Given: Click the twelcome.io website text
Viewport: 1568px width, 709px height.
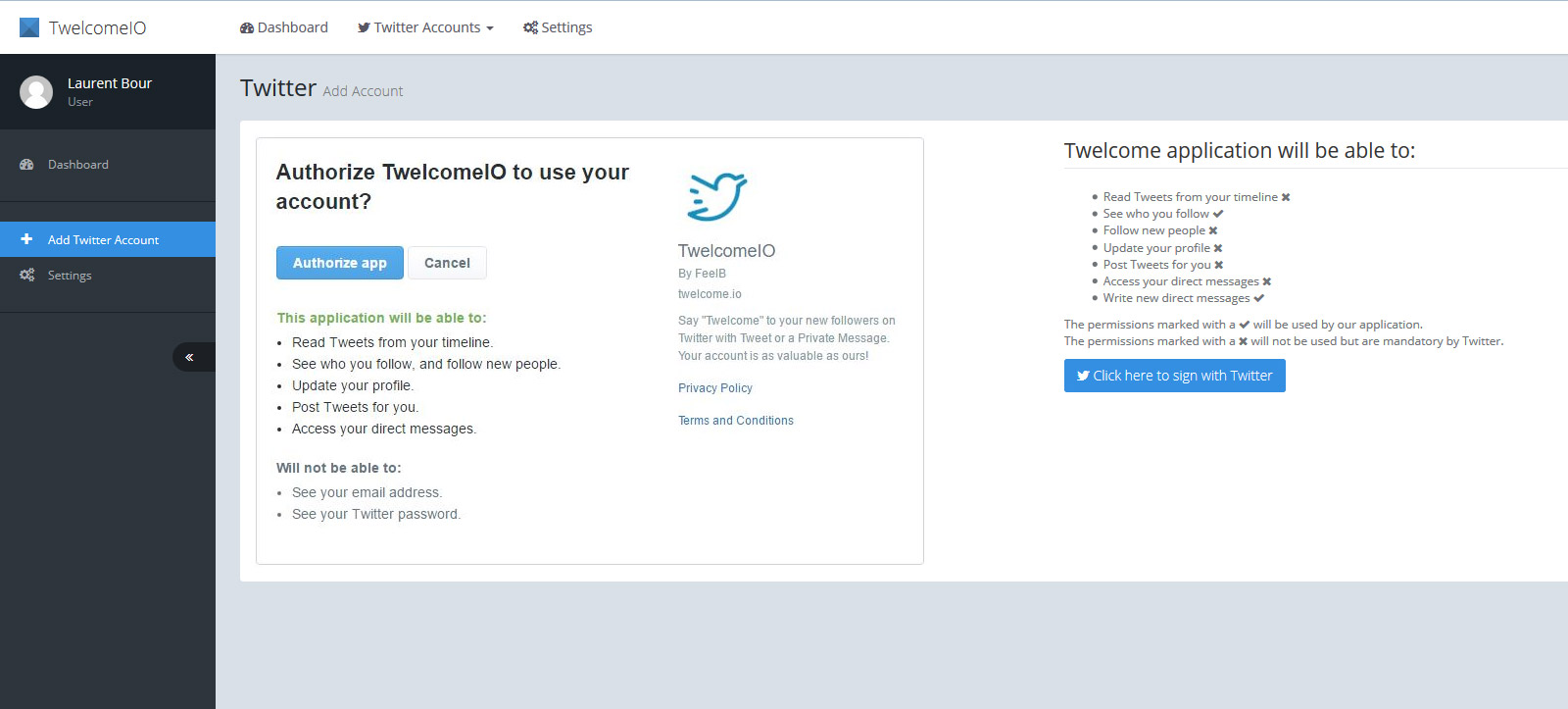Looking at the screenshot, I should [710, 294].
